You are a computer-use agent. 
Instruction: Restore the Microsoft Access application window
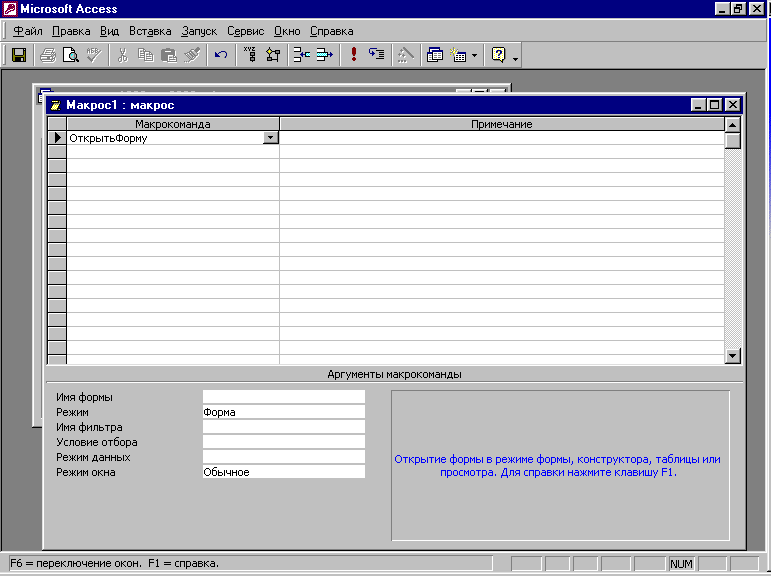point(739,9)
